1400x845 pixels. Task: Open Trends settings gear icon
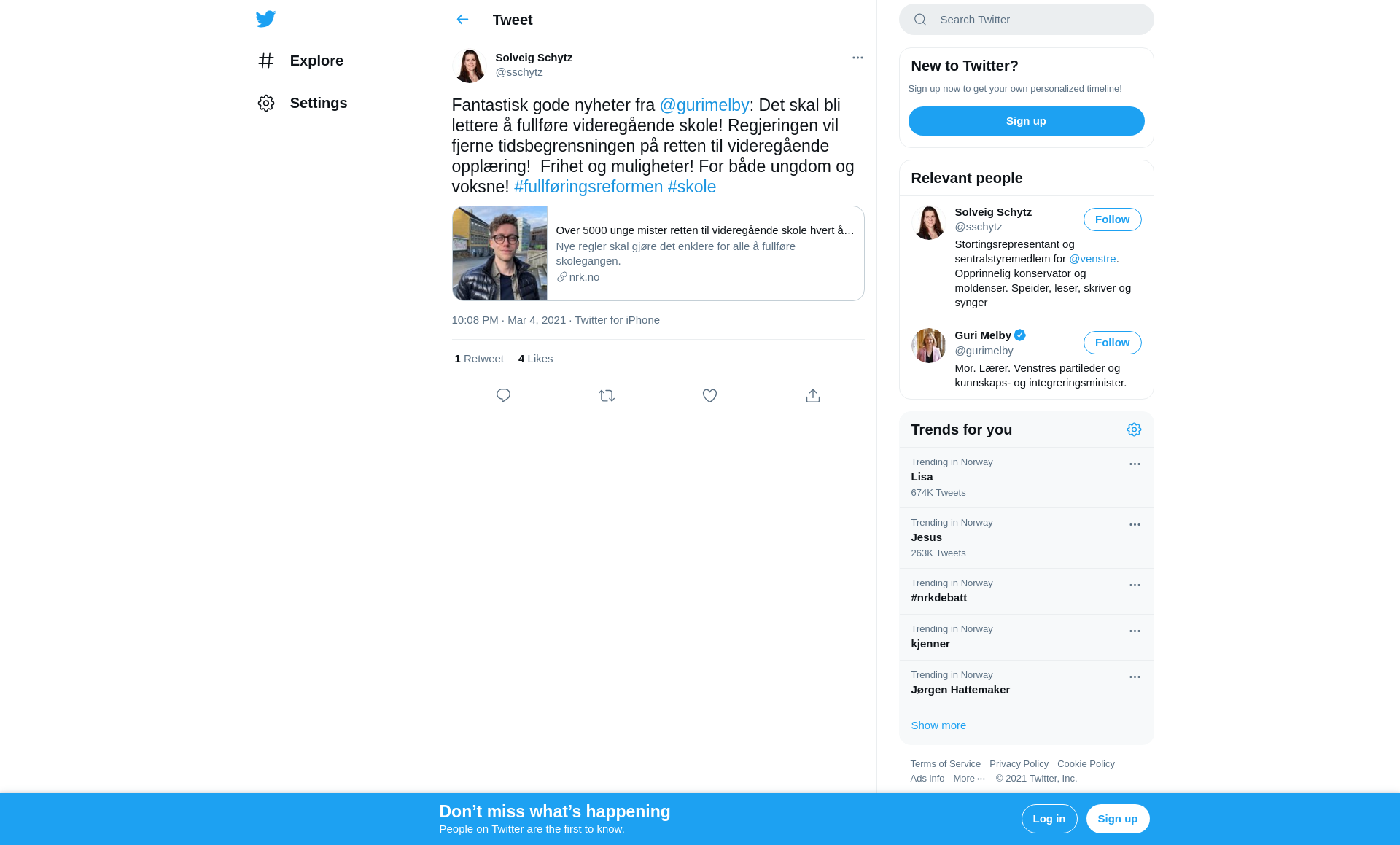coord(1134,429)
